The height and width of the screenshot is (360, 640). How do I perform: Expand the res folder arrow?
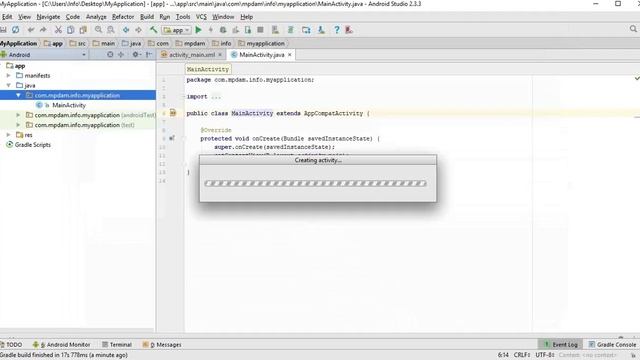9,135
